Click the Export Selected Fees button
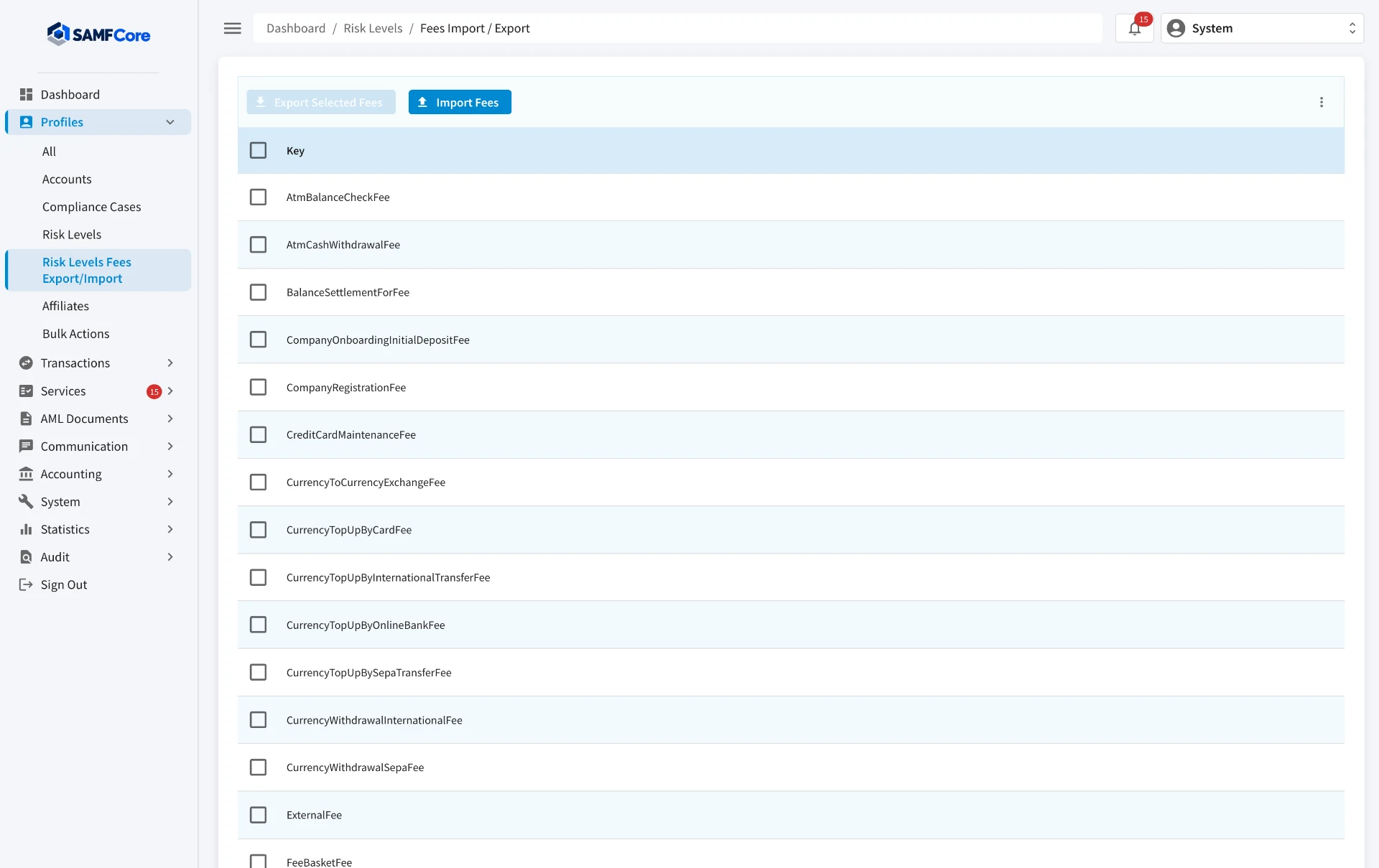Screen dimensions: 1379x868 click(x=321, y=102)
